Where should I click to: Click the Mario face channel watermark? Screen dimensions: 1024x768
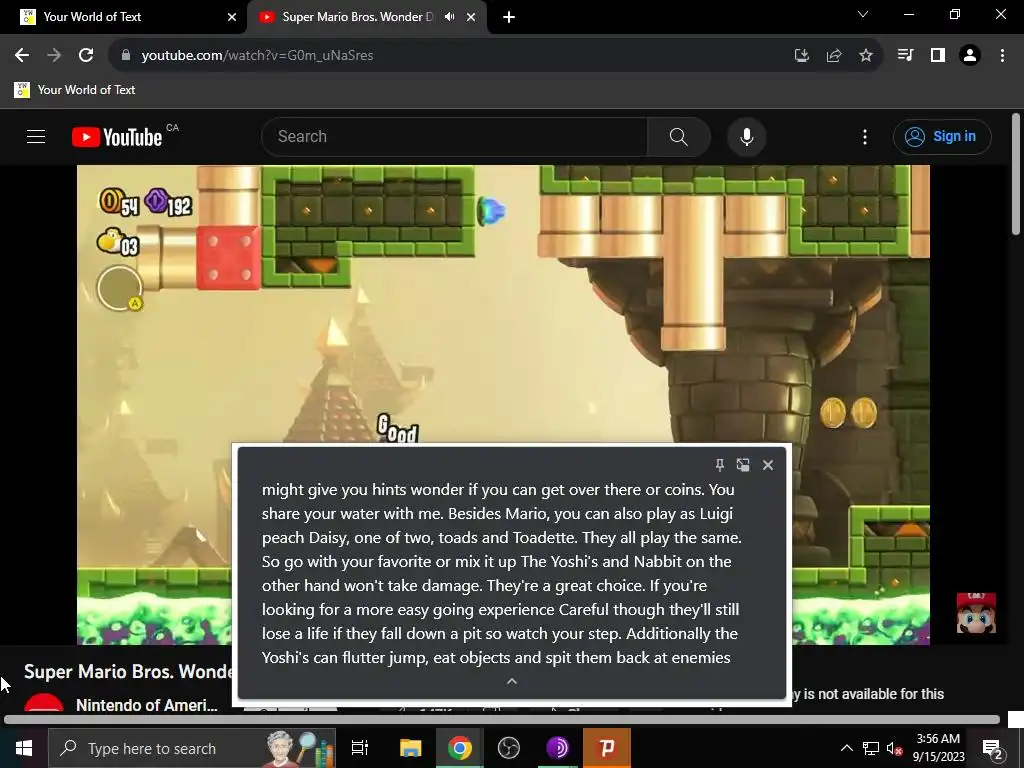[976, 613]
